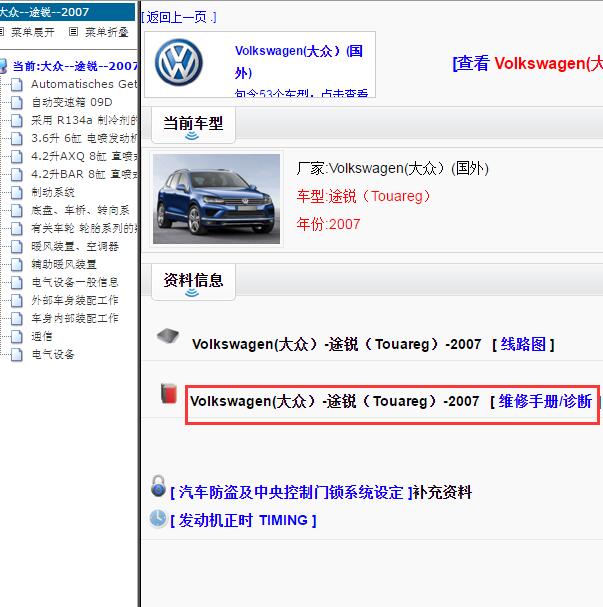
Task: Click the page icon beside 4.2升AXQ 8缸
Action: (x=16, y=156)
